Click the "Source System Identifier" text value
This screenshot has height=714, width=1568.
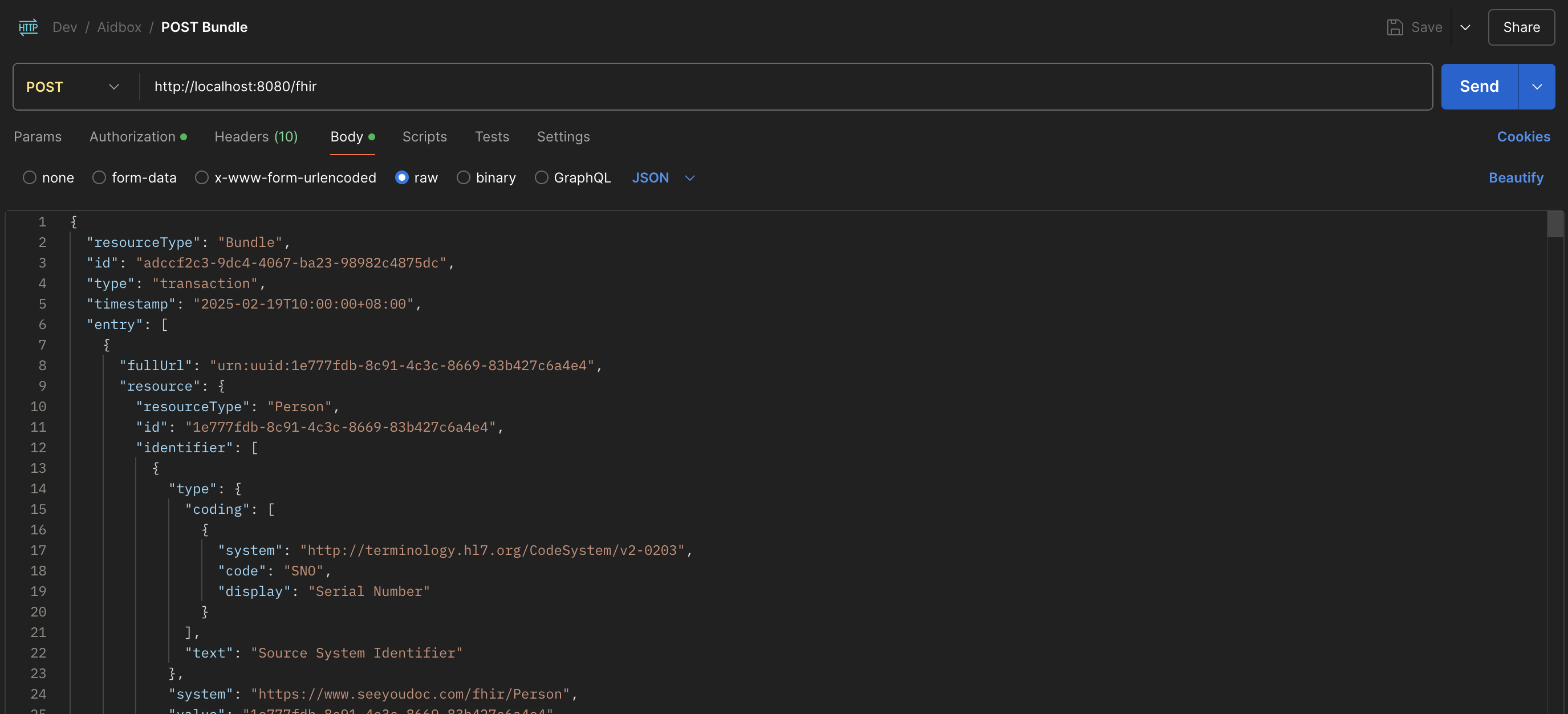pyautogui.click(x=357, y=653)
